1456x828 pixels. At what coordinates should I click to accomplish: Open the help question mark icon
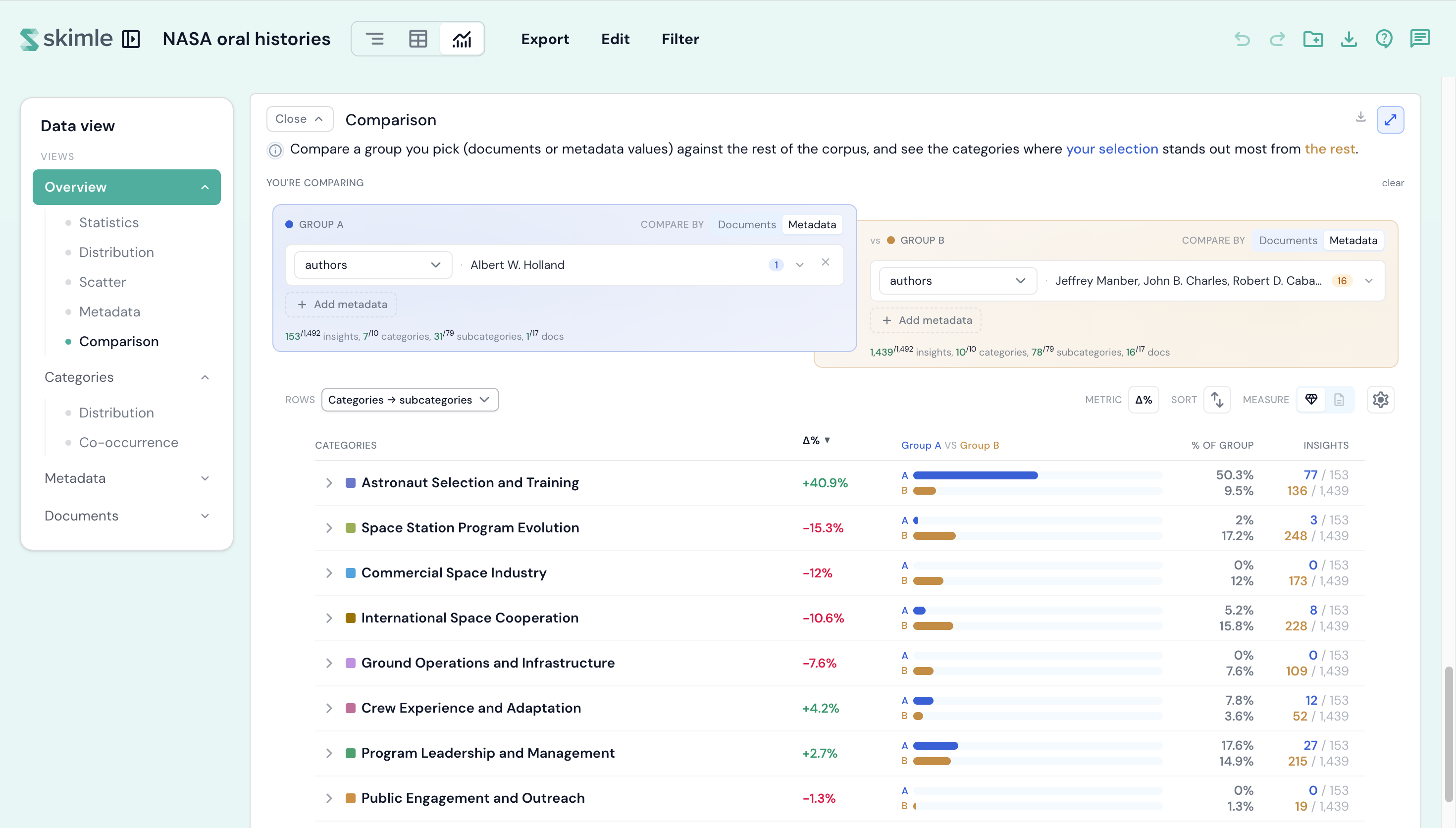pyautogui.click(x=1384, y=39)
